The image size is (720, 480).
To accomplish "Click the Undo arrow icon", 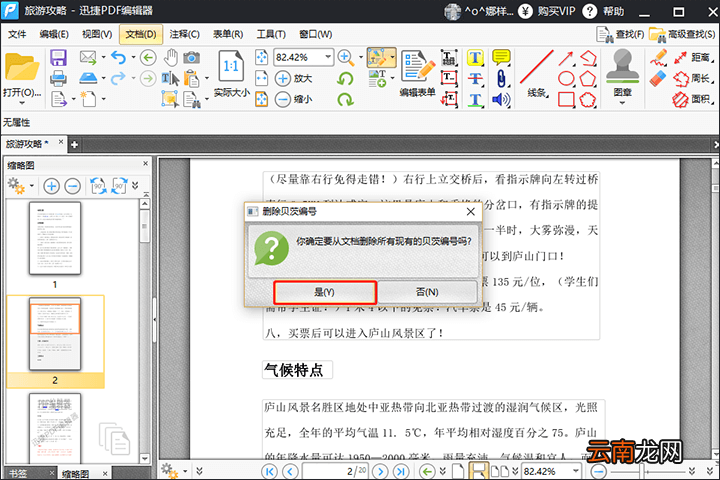I will pos(118,57).
